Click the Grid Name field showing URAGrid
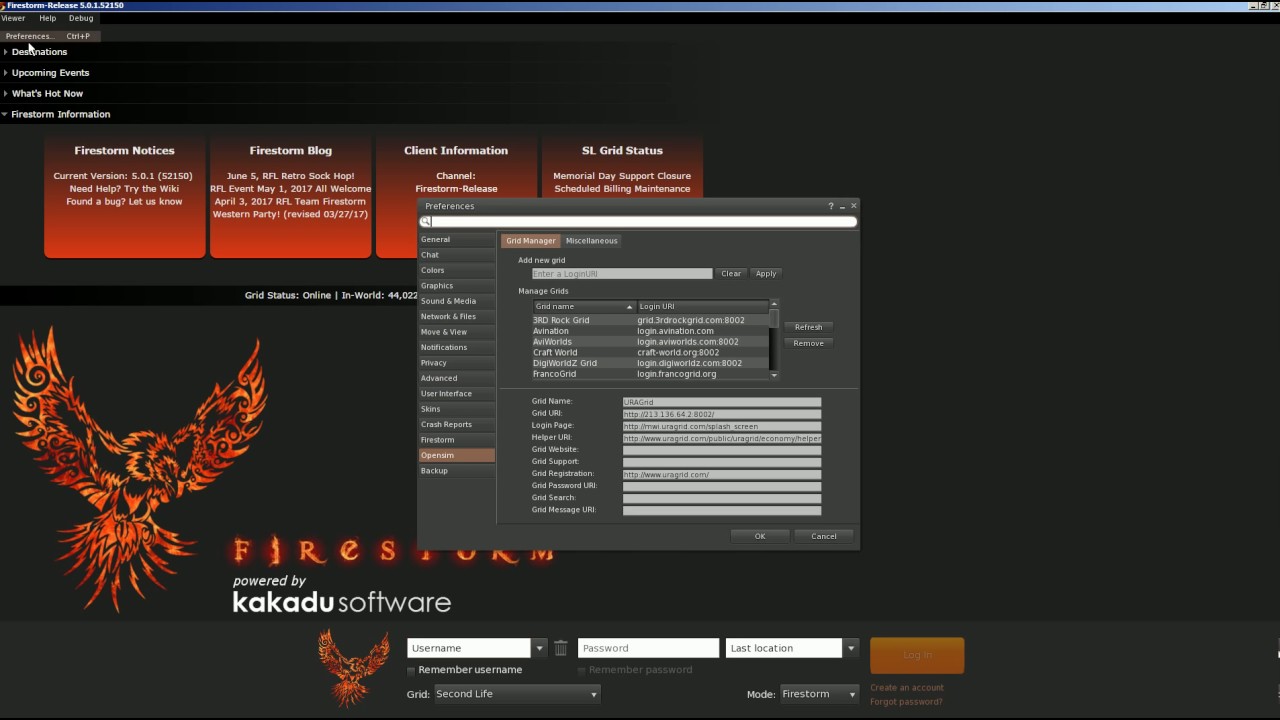The height and width of the screenshot is (720, 1280). tap(722, 402)
